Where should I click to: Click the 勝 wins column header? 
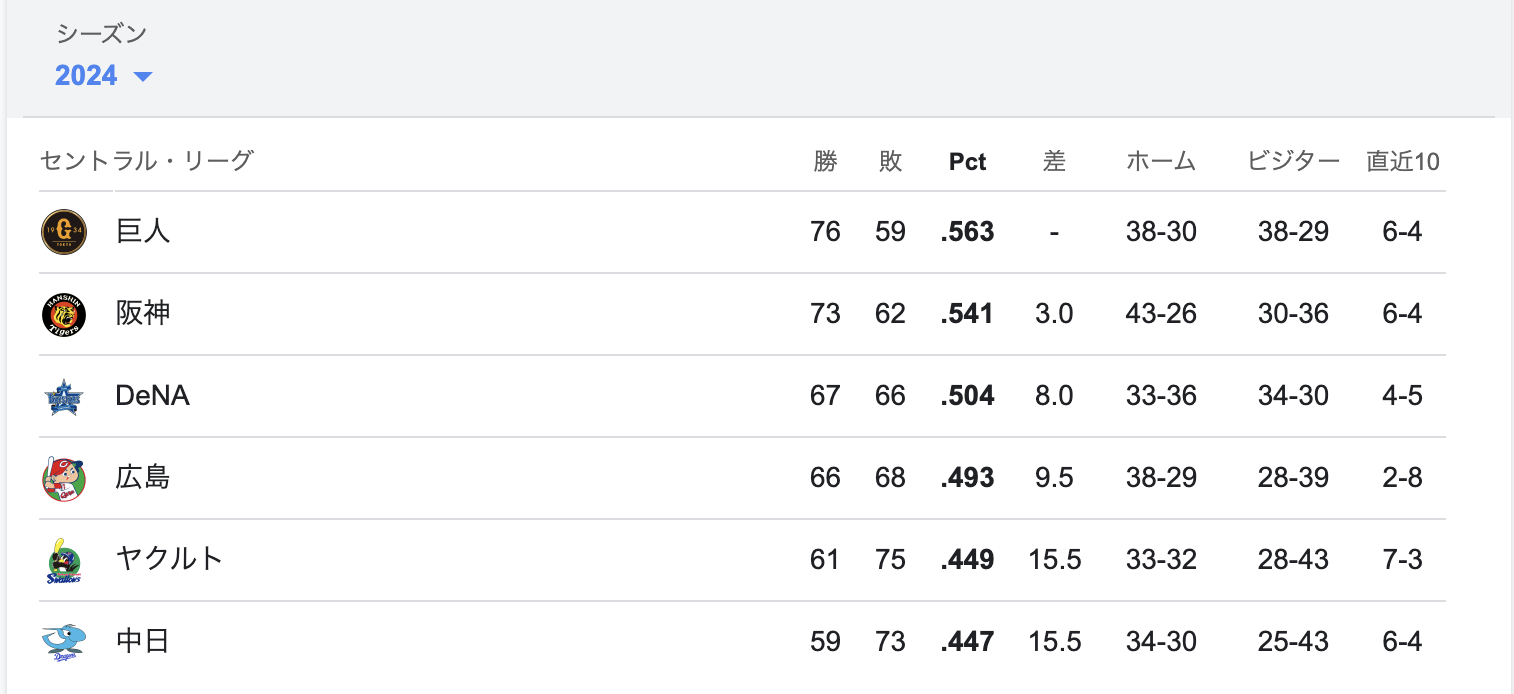click(825, 161)
